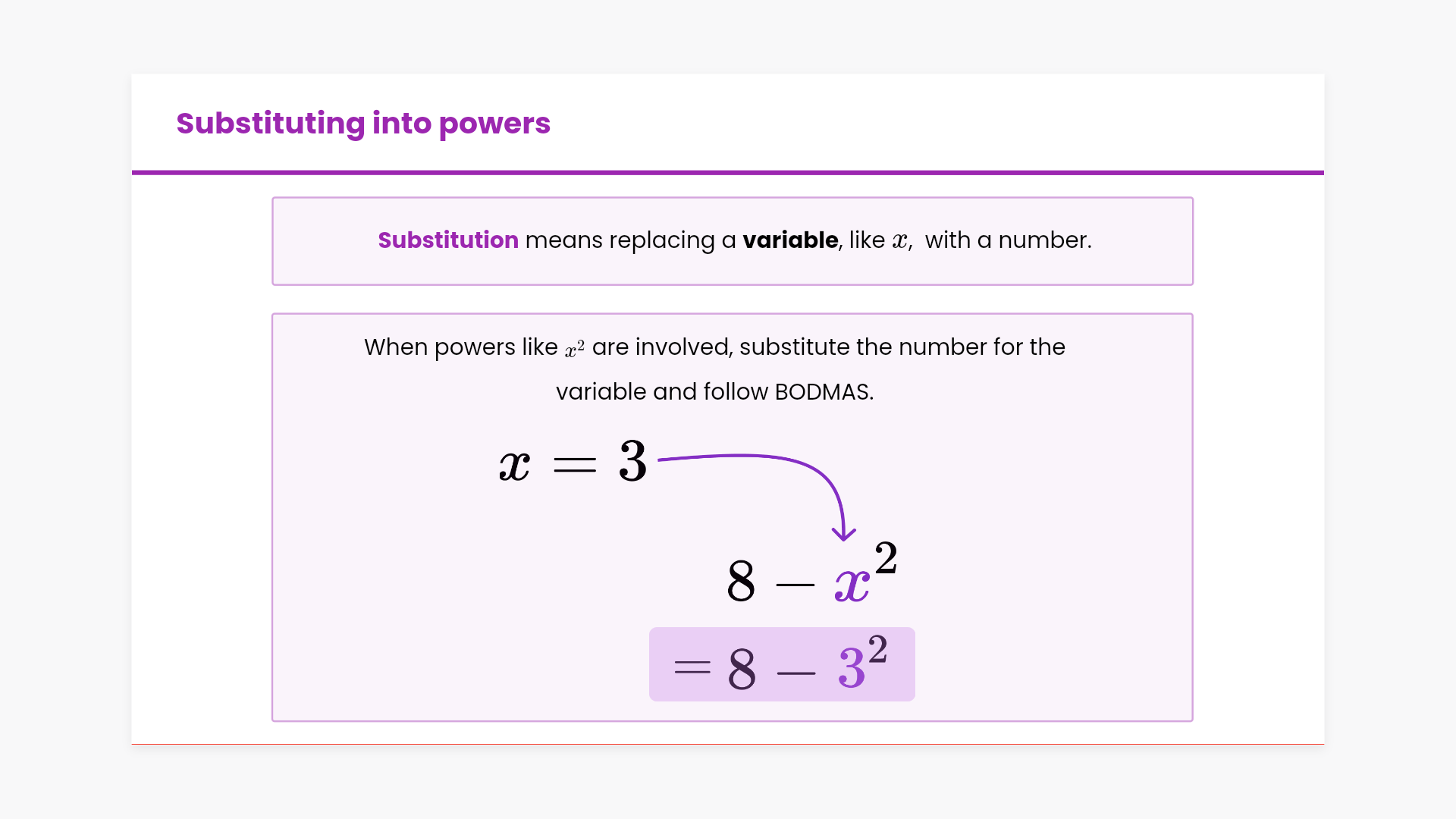This screenshot has height=819, width=1456.
Task: Click the italic x in the definition sentence
Action: pos(899,241)
